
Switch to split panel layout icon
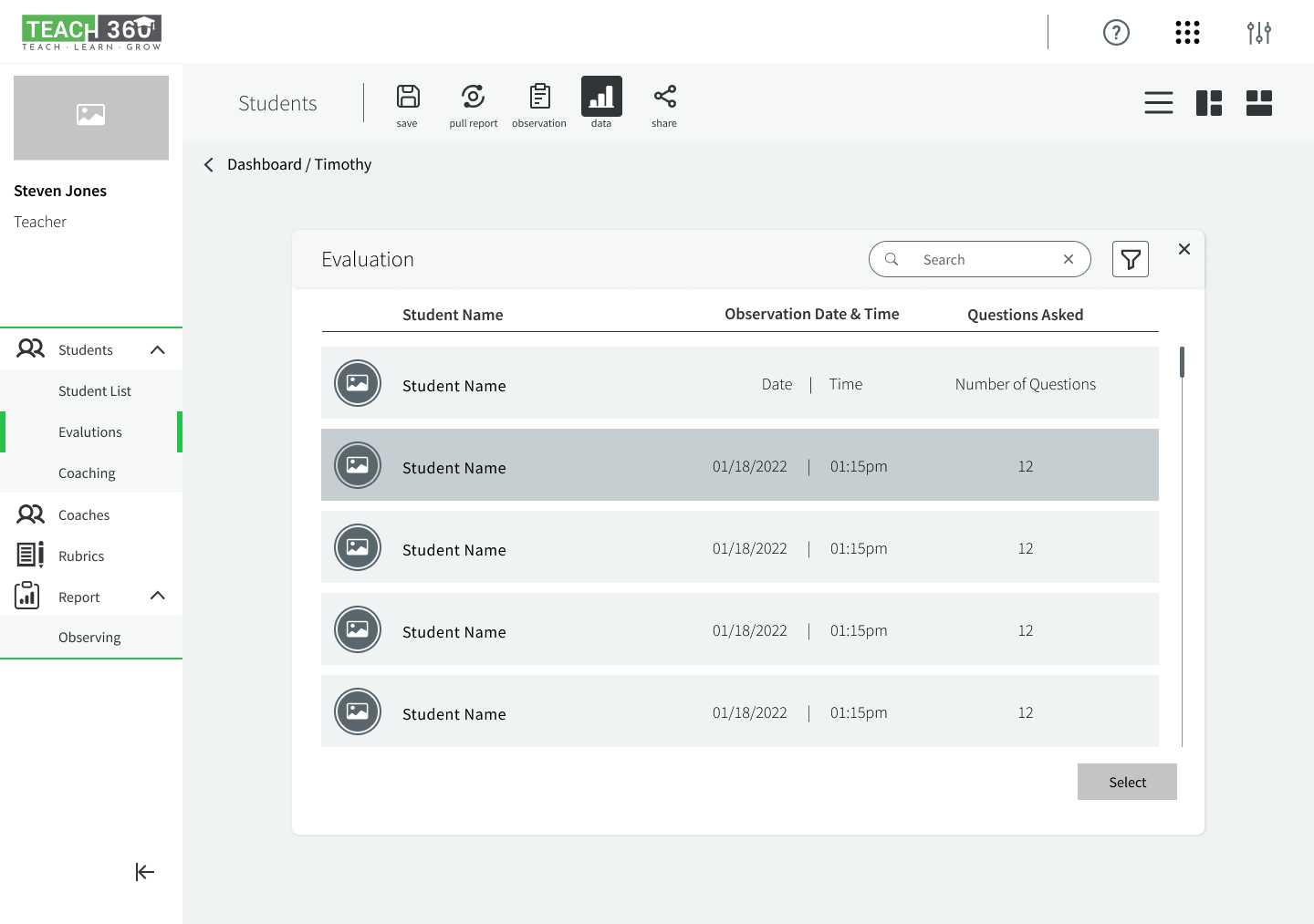[1209, 103]
